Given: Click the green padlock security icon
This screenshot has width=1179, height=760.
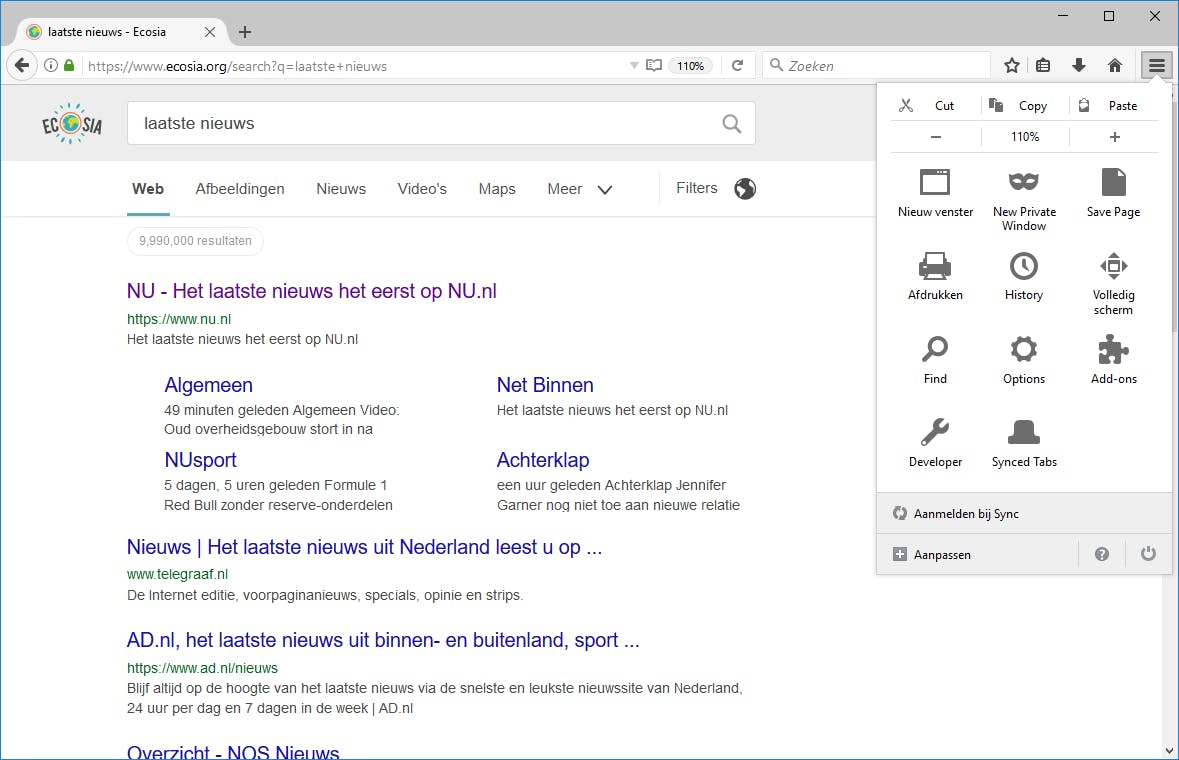Looking at the screenshot, I should [69, 65].
